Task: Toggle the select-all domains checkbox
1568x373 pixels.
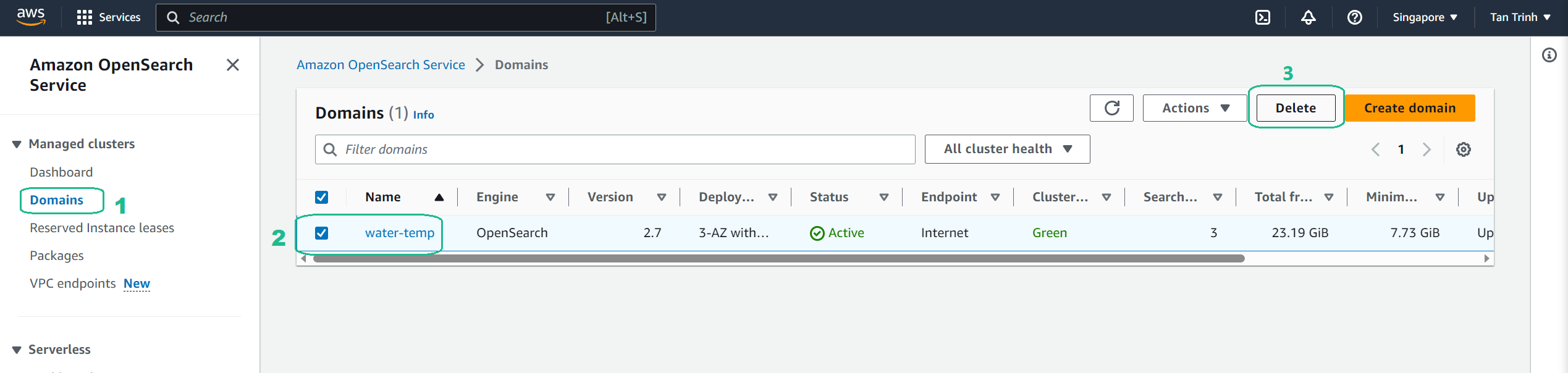Action: (321, 197)
